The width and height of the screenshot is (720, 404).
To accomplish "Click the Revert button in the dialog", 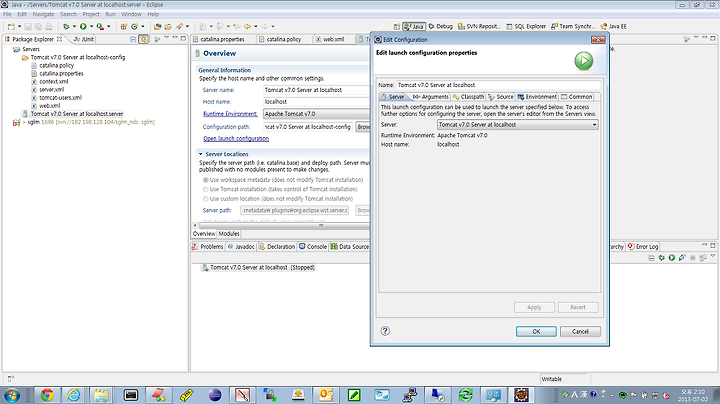I will coord(578,307).
